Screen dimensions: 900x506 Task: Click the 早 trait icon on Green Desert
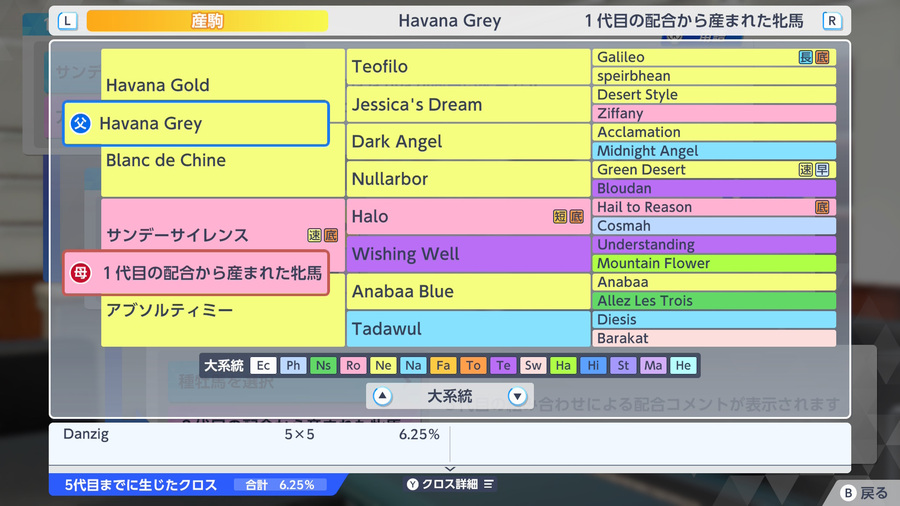coord(822,170)
